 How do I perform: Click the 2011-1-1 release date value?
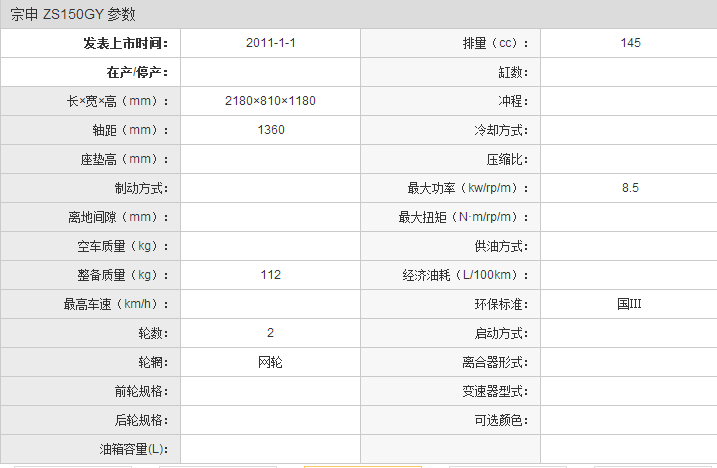271,43
